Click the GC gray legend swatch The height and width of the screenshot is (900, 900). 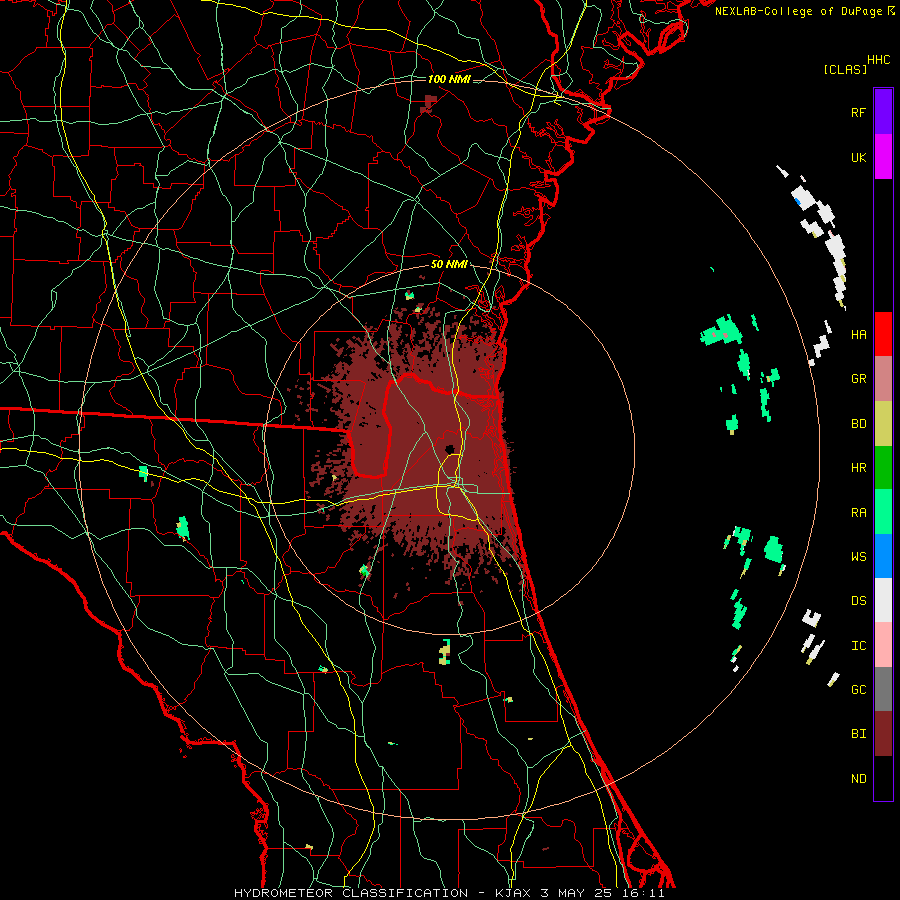tap(883, 689)
